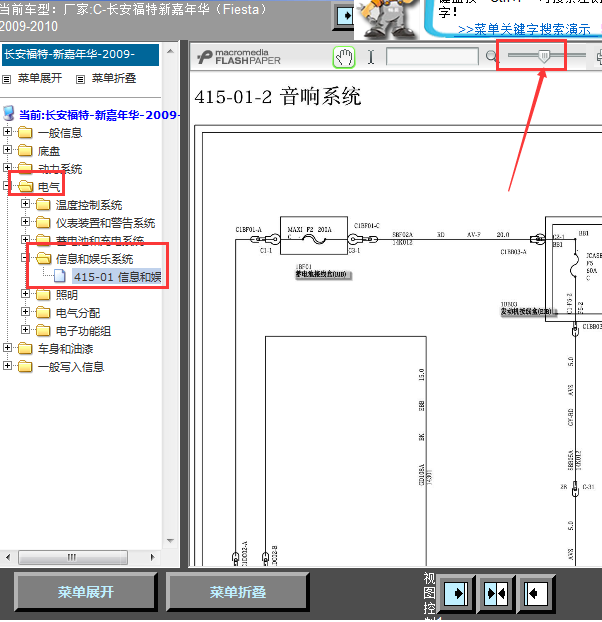Expand the 温度控制系统 folder
Image resolution: width=602 pixels, height=622 pixels.
25,203
